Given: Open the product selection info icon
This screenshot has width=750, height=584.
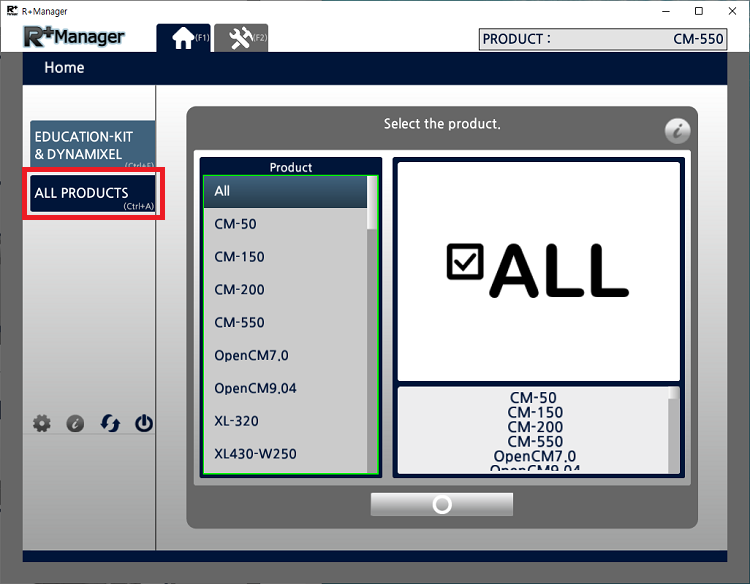Looking at the screenshot, I should (x=677, y=131).
